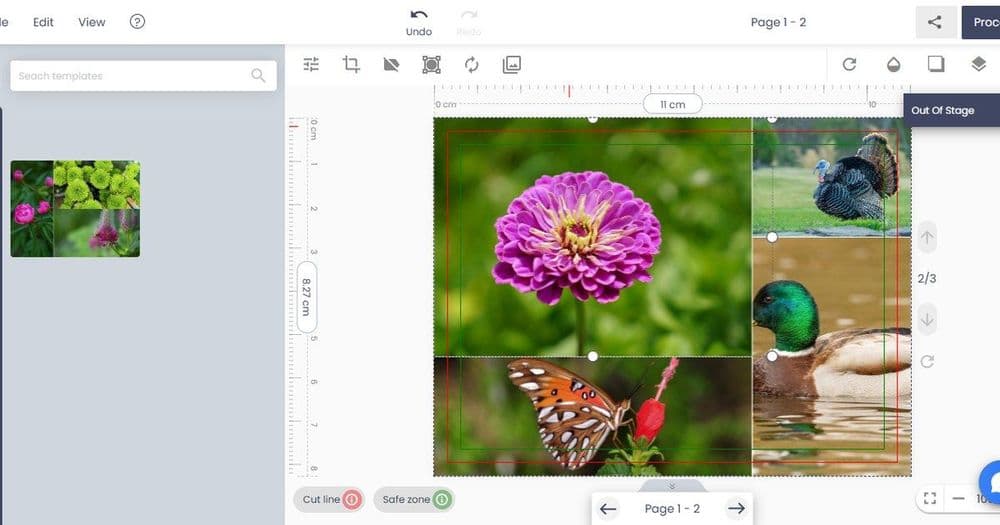1000x525 pixels.
Task: Select the pink zinnia flower image
Action: coord(592,237)
